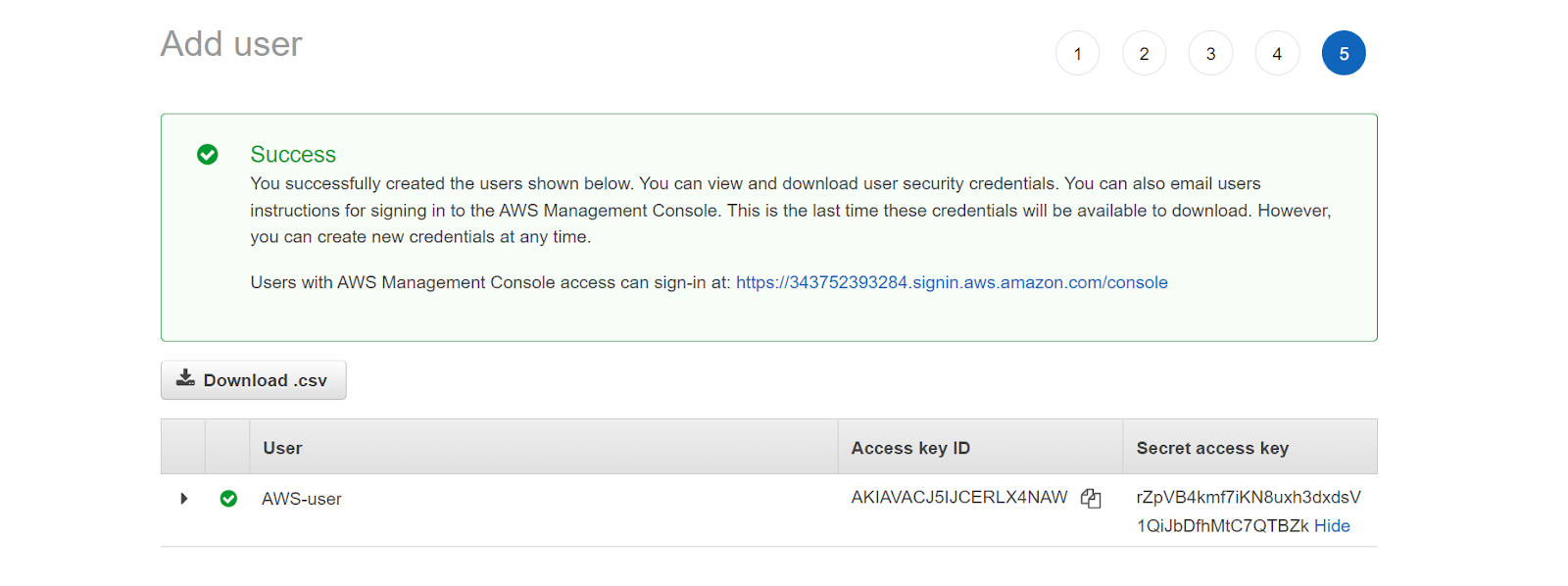Copy the access key ID to clipboard

pyautogui.click(x=1091, y=499)
